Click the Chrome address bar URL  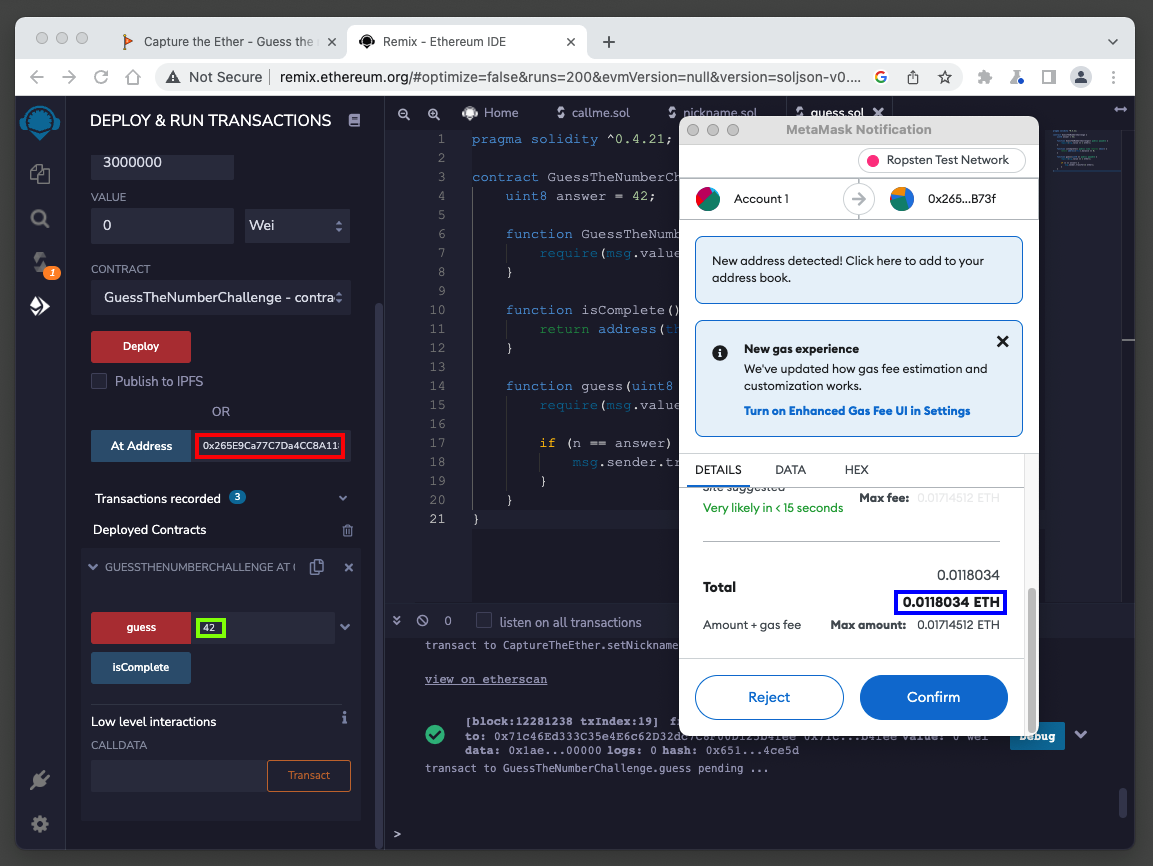[570, 77]
